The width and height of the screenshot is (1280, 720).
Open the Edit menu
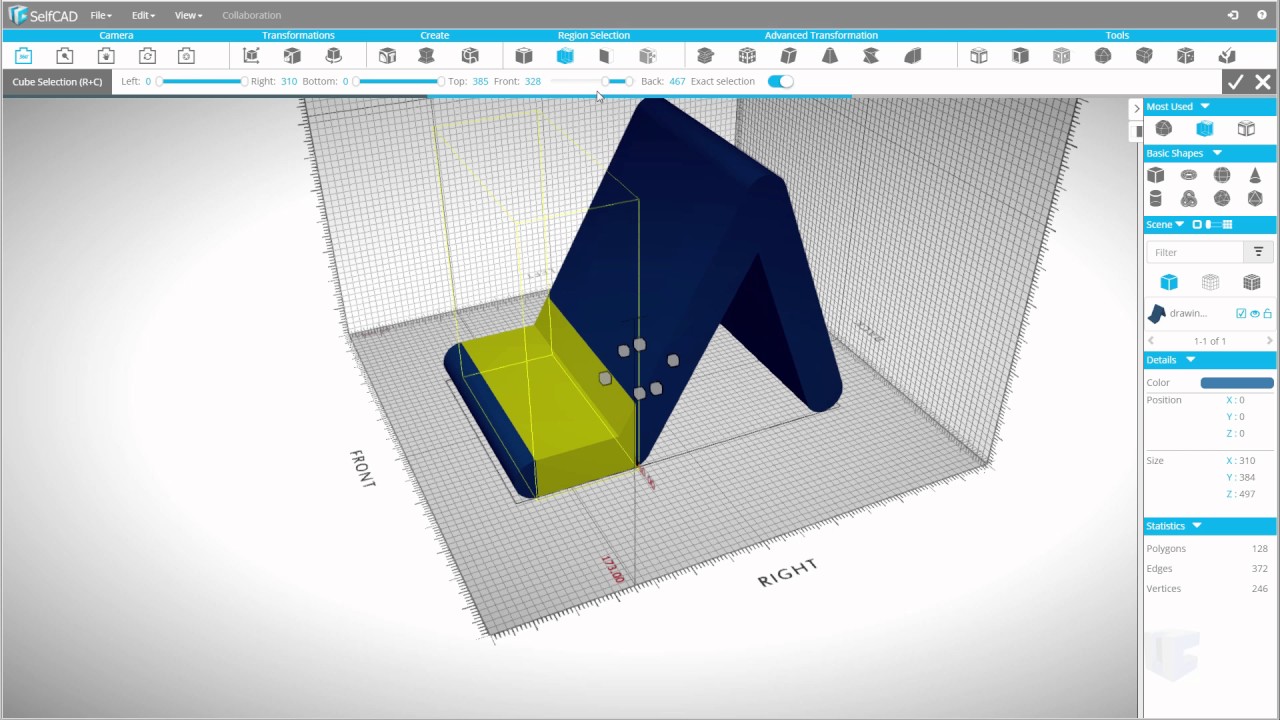[x=141, y=15]
